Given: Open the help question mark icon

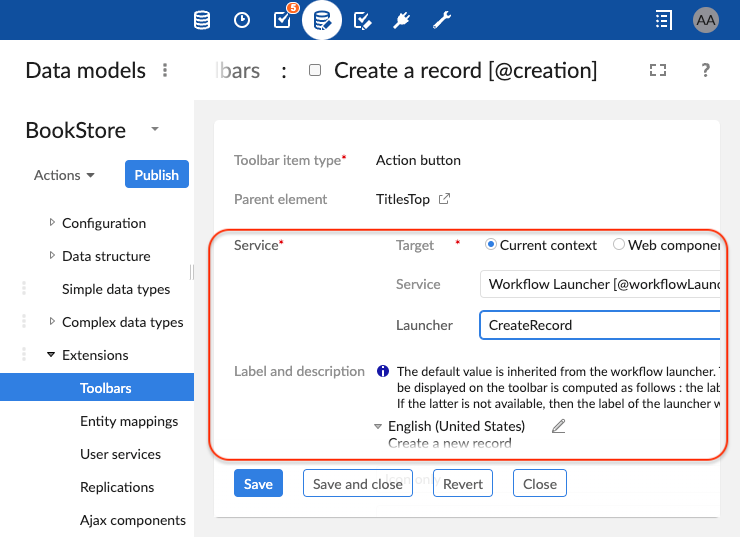Looking at the screenshot, I should (x=706, y=70).
